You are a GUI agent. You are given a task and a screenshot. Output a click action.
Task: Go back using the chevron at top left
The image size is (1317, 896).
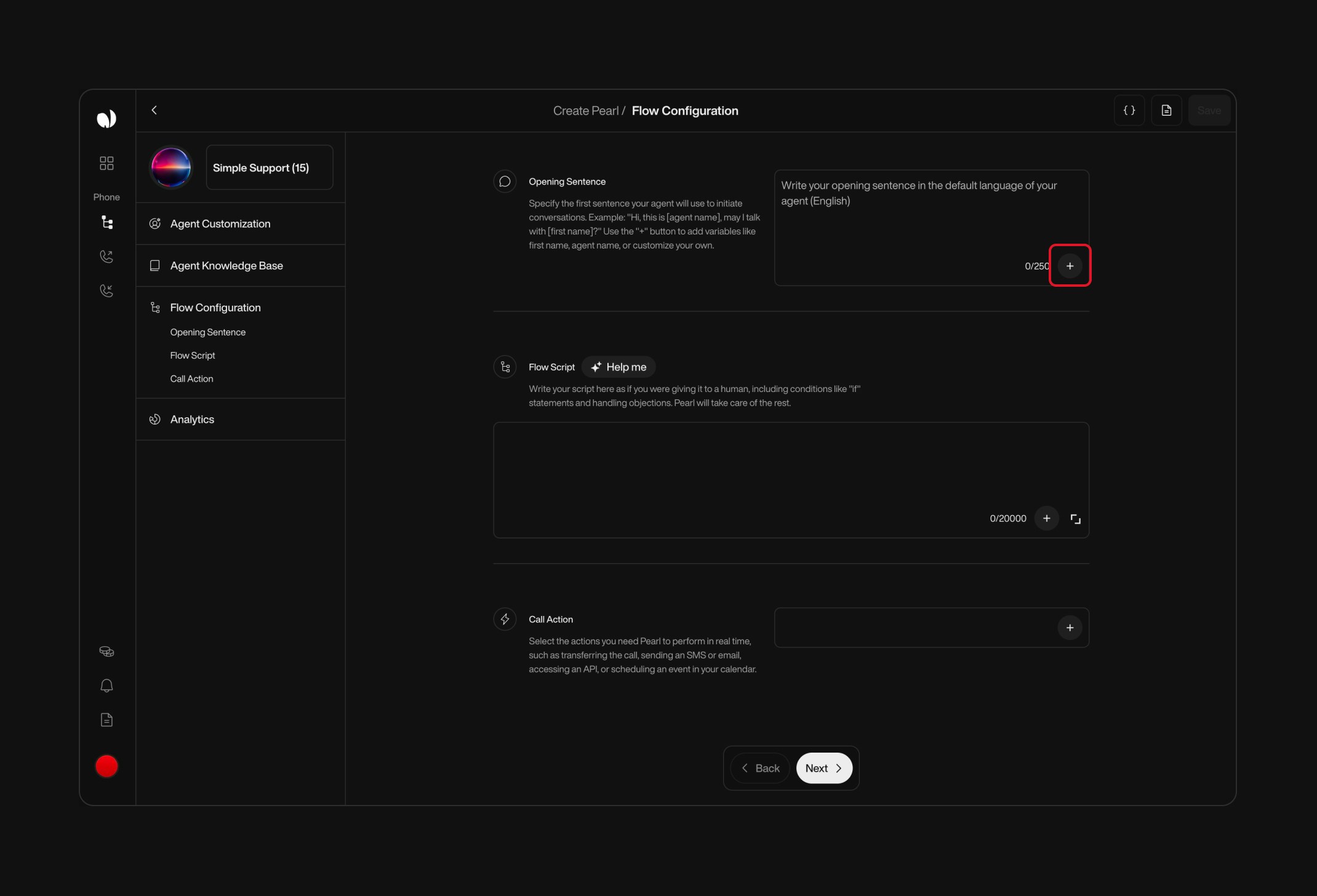tap(154, 110)
